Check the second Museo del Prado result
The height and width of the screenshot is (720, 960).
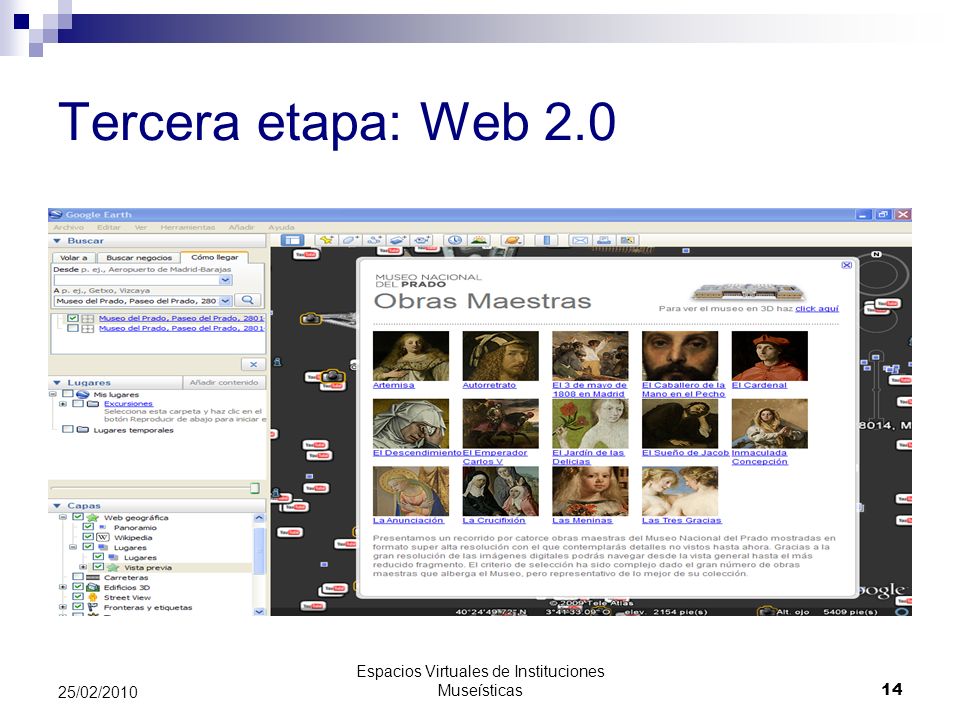tap(73, 328)
